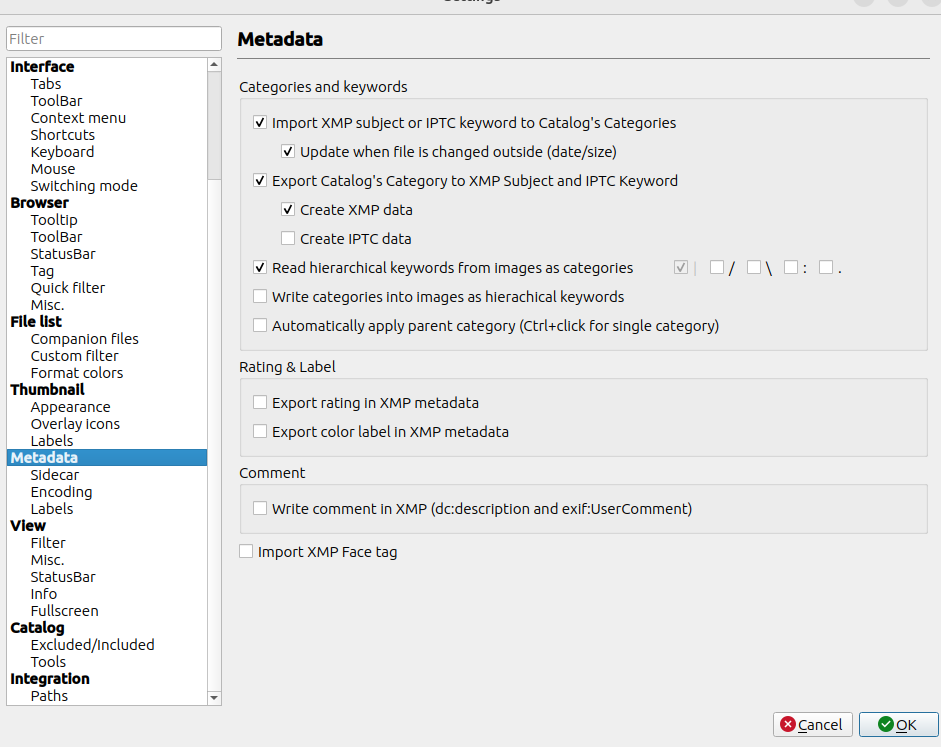Enable Export rating in XMP metadata
The width and height of the screenshot is (941, 747).
click(x=260, y=403)
